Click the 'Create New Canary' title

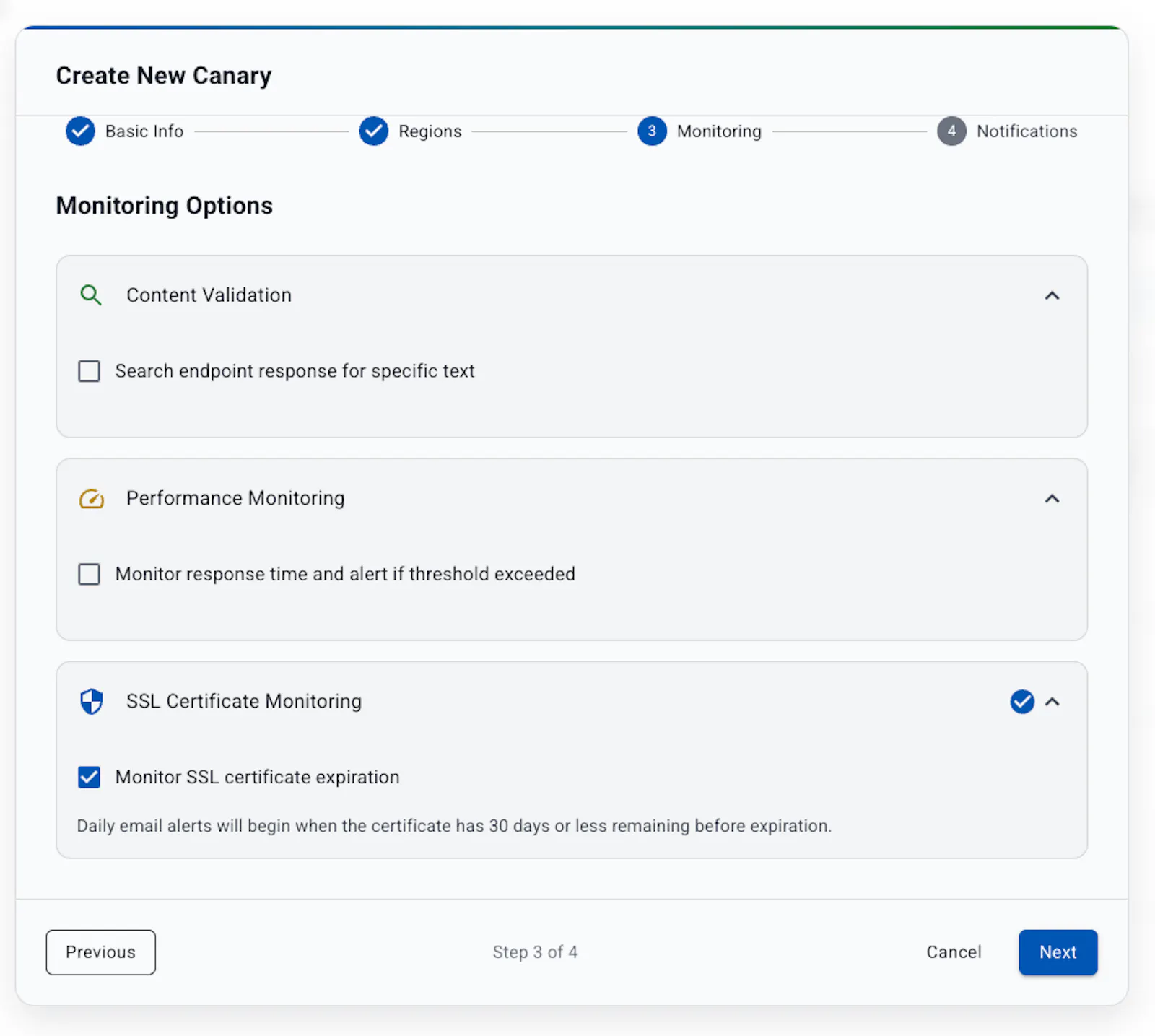pos(164,76)
